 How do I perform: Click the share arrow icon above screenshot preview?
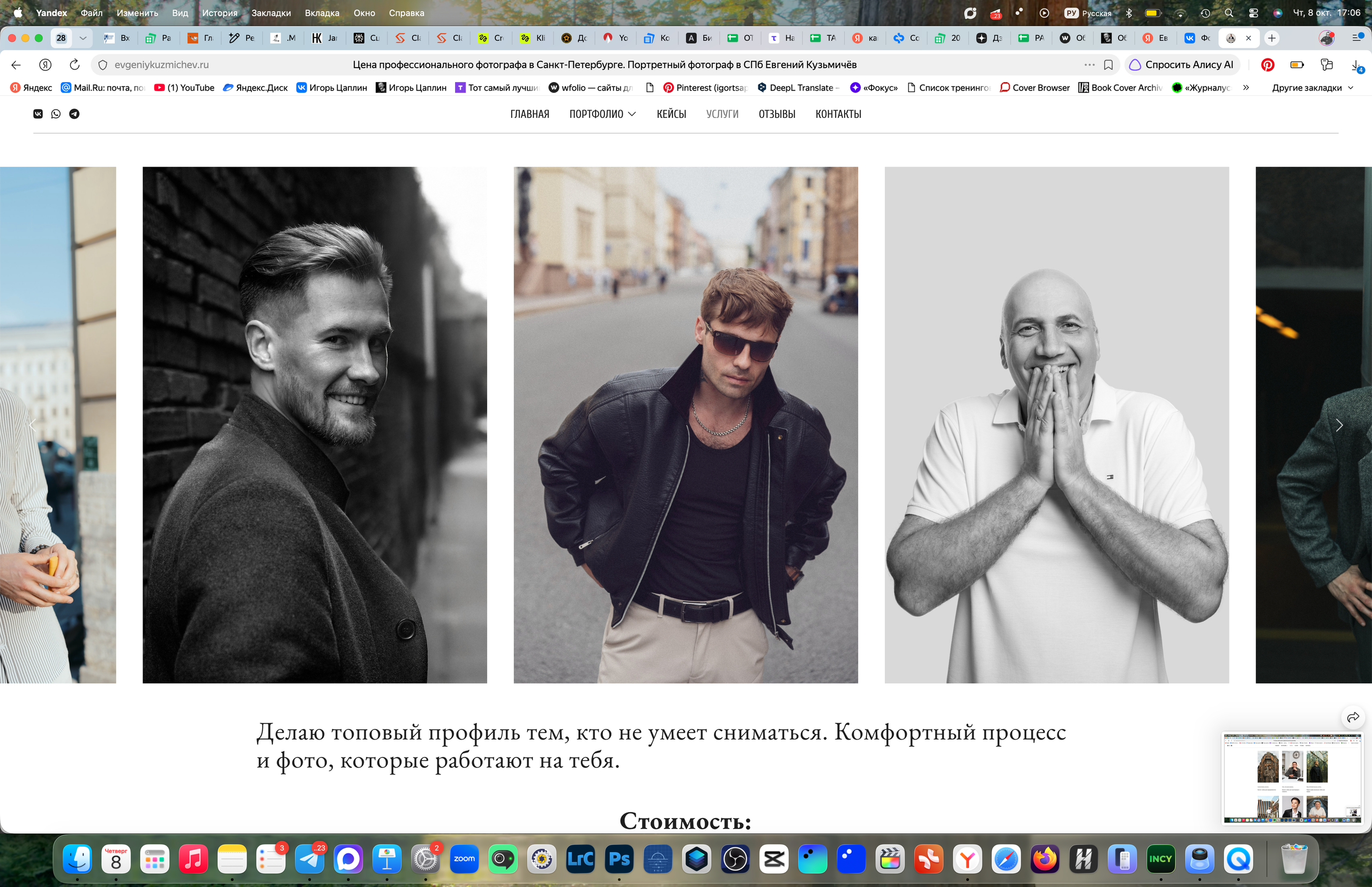click(1353, 717)
